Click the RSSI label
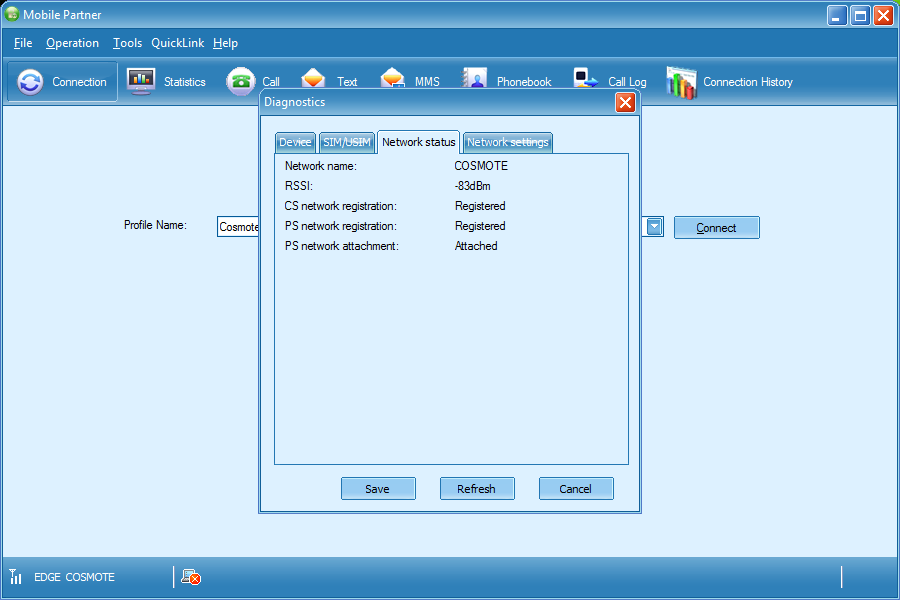Image resolution: width=900 pixels, height=600 pixels. [x=298, y=186]
